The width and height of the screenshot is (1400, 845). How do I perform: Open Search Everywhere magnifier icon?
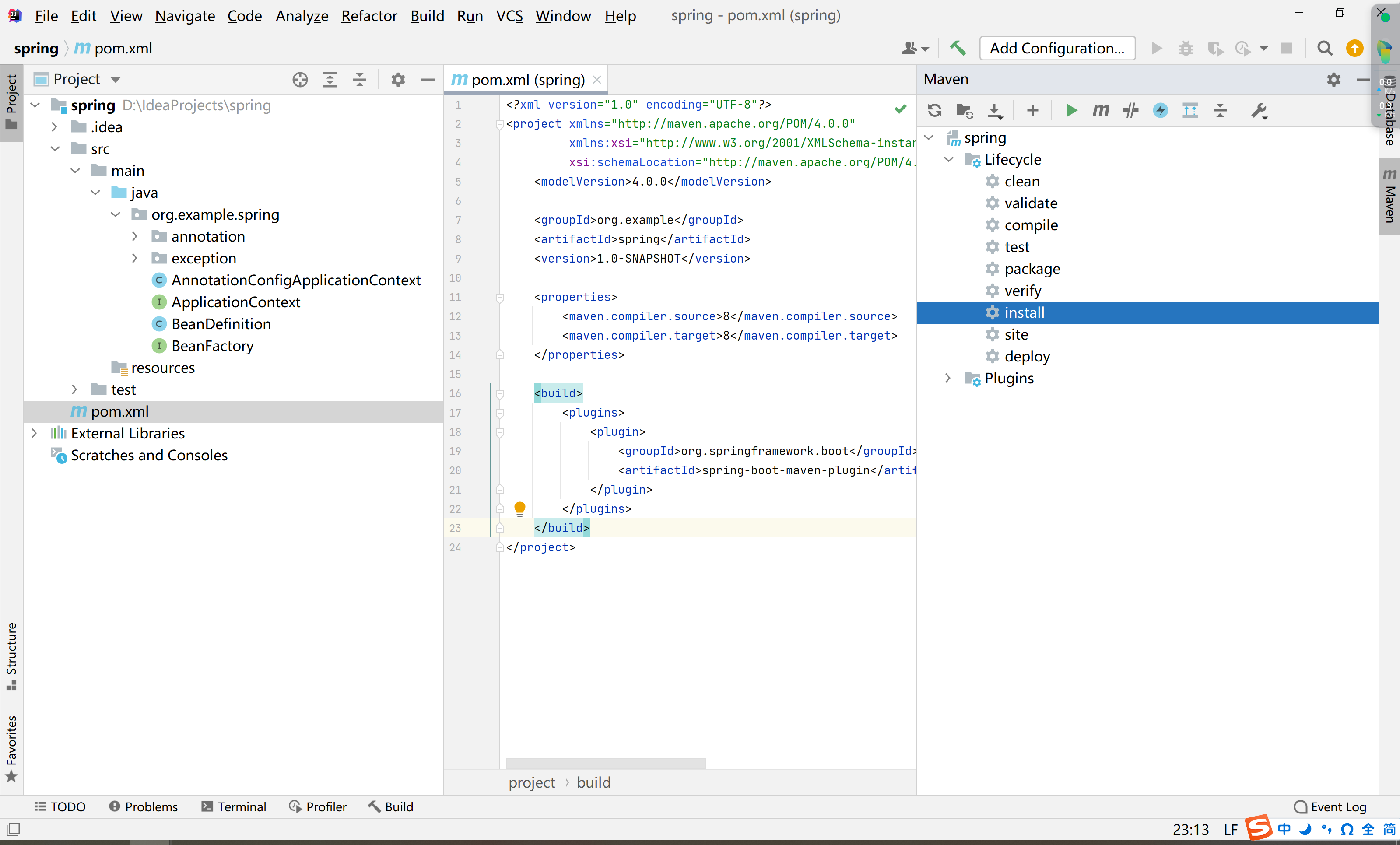[x=1324, y=48]
